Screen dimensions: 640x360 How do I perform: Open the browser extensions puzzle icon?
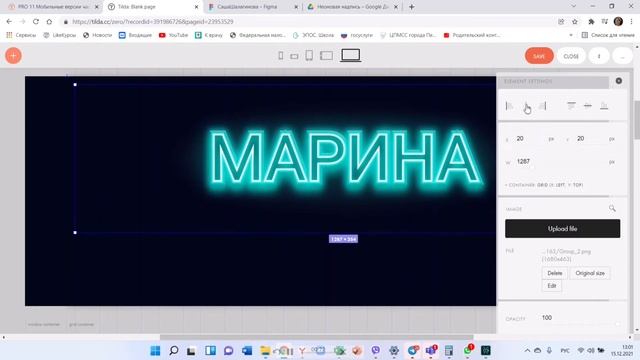[591, 22]
